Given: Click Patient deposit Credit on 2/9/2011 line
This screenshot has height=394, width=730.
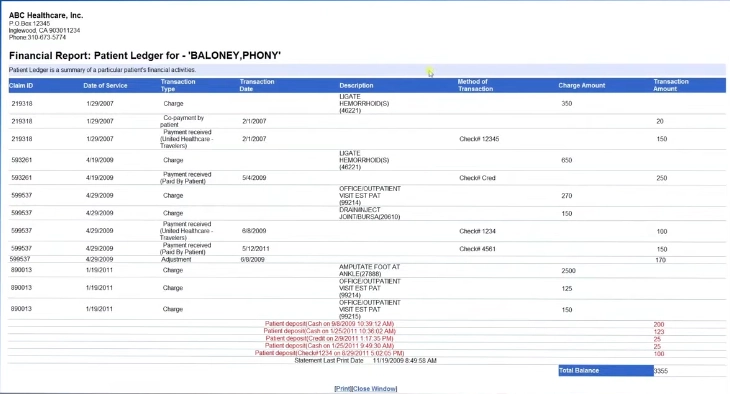Looking at the screenshot, I should [x=329, y=339].
